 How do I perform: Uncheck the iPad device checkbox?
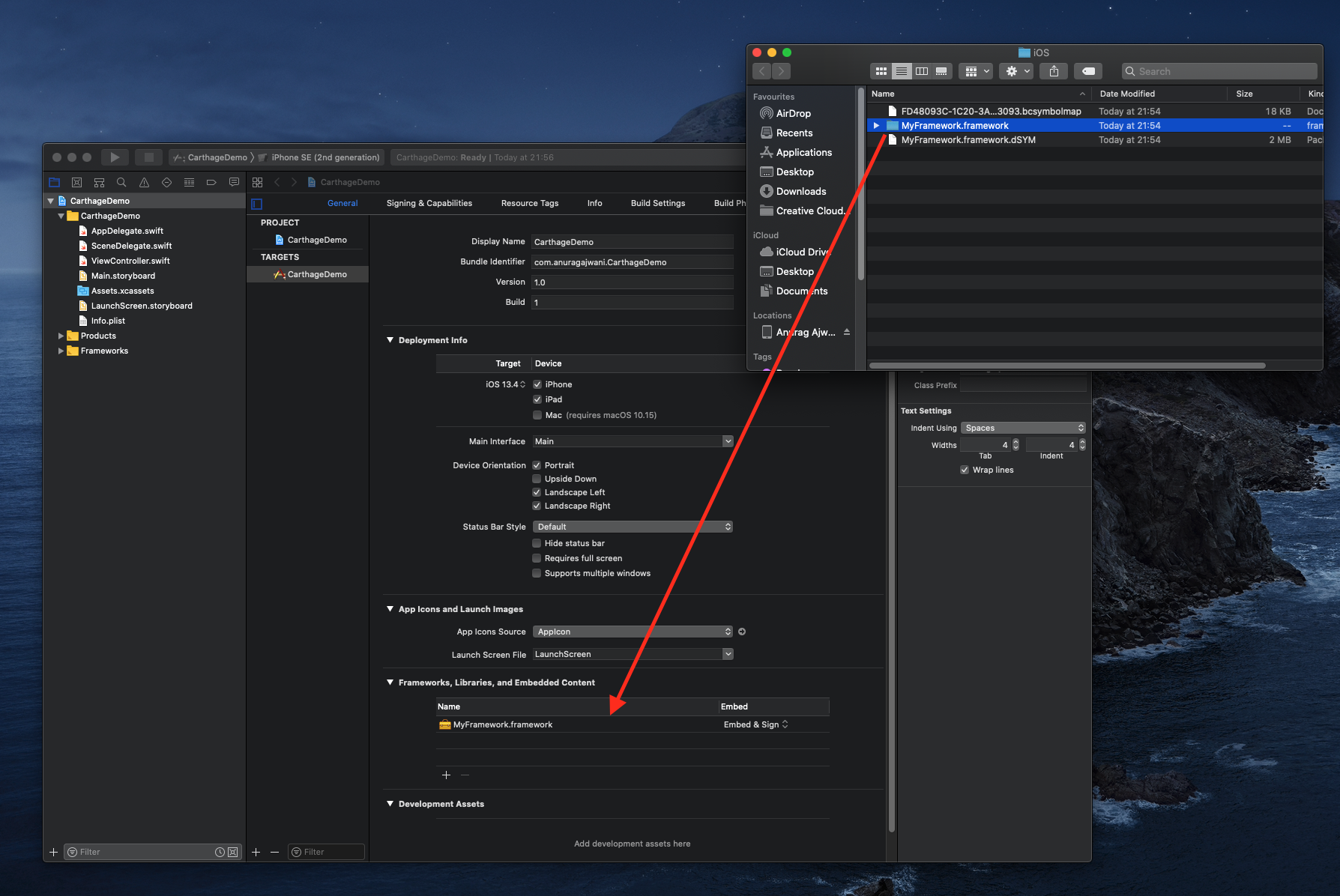537,399
